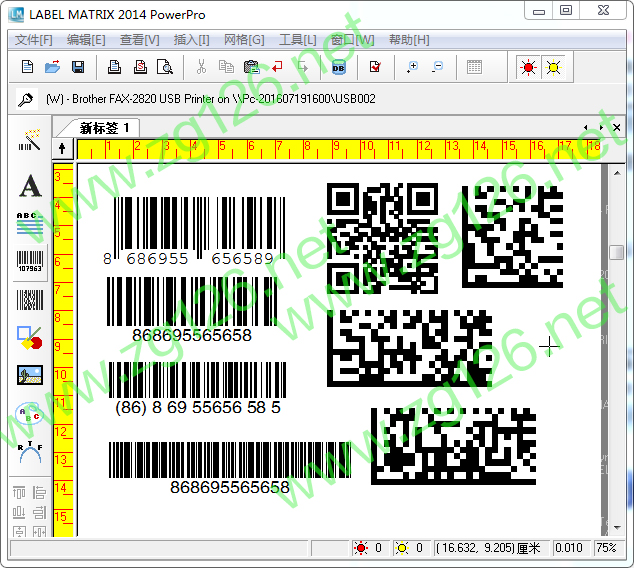
Task: Open the 帮助[H] menu
Action: (x=409, y=40)
